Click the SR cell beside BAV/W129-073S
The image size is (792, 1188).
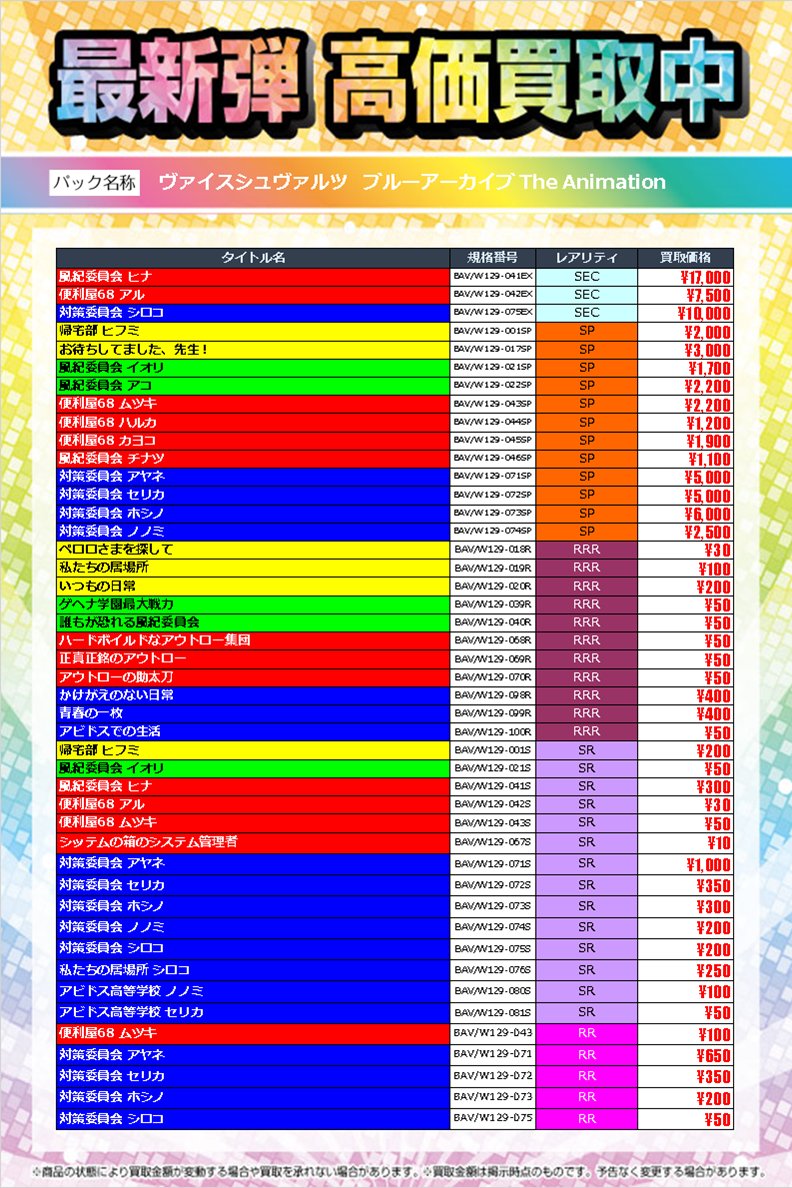coord(587,906)
